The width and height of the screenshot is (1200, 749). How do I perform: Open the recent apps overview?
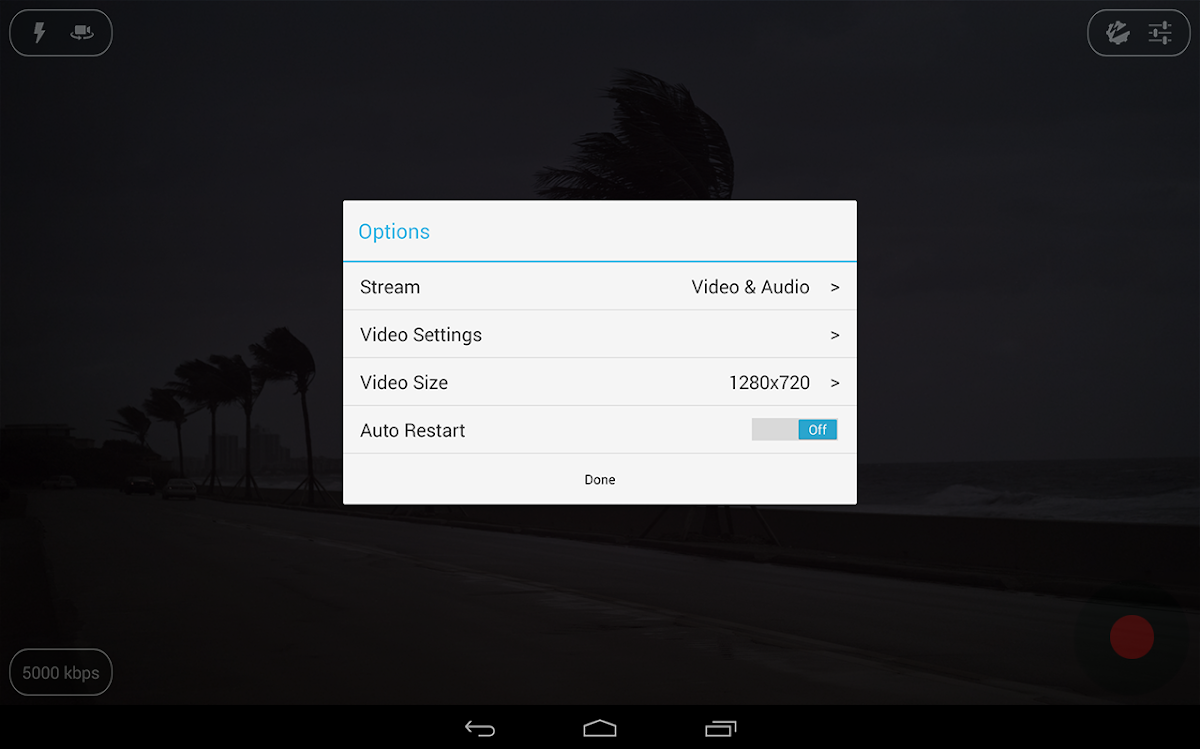(720, 729)
